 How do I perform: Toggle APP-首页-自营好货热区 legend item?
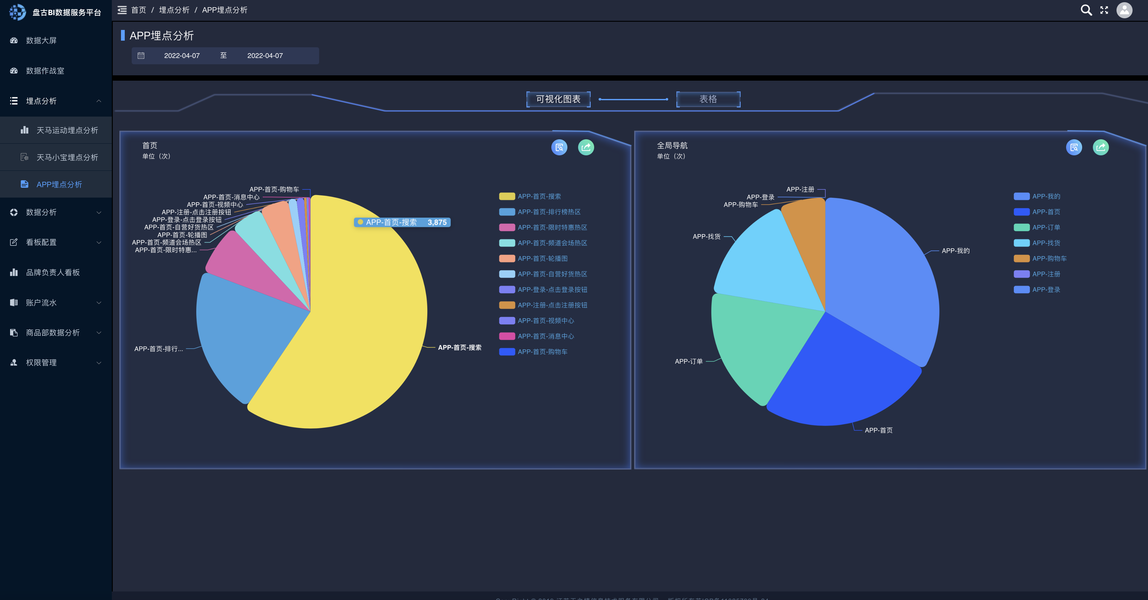point(543,274)
